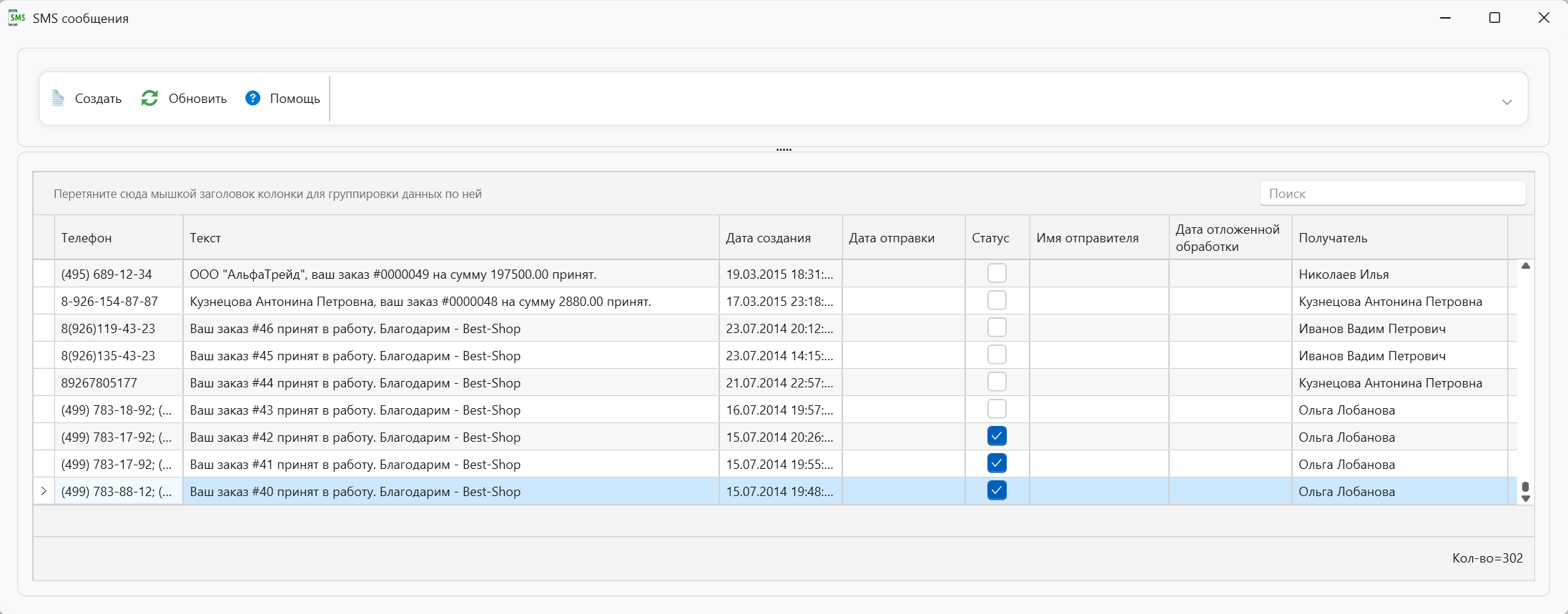Click creation date 15.07.2014 20:26
Viewport: 1568px width, 614px height.
781,437
